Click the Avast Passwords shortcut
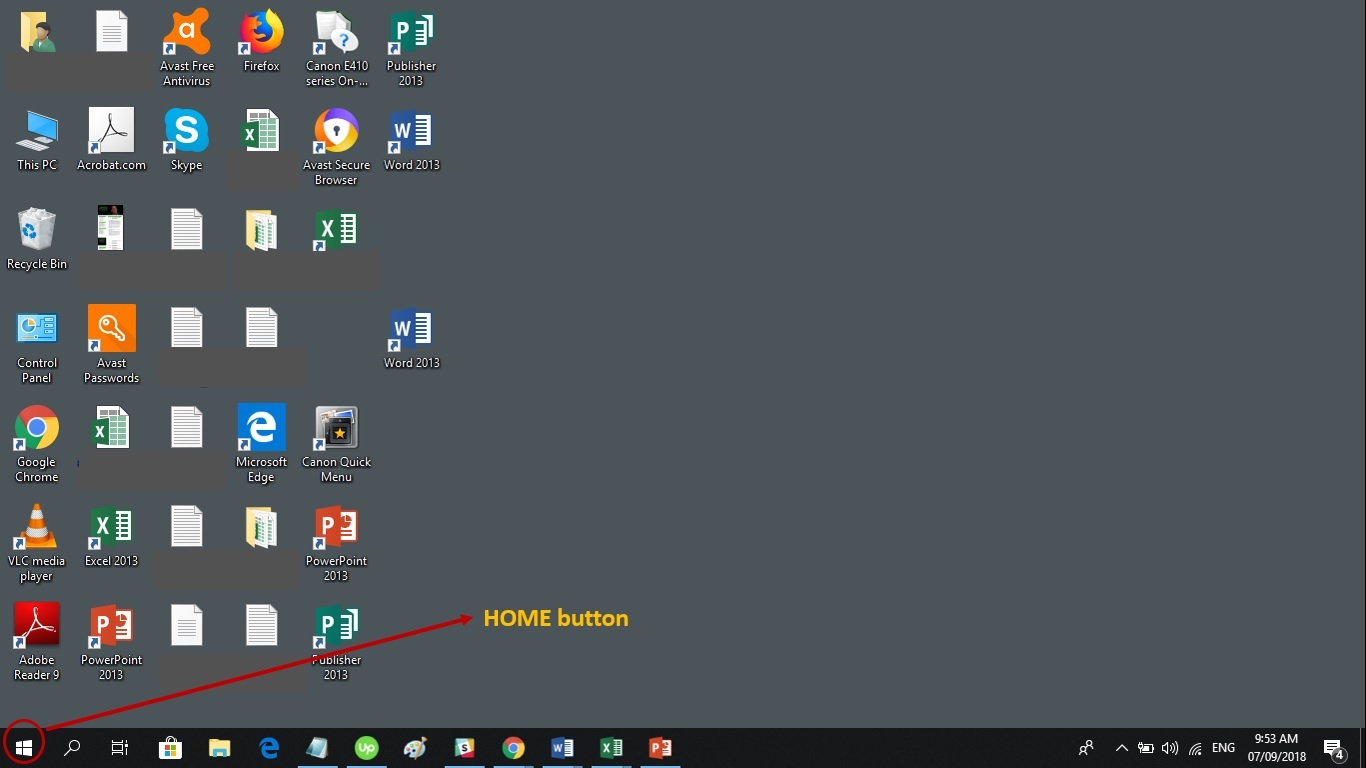The height and width of the screenshot is (768, 1366). [x=111, y=345]
